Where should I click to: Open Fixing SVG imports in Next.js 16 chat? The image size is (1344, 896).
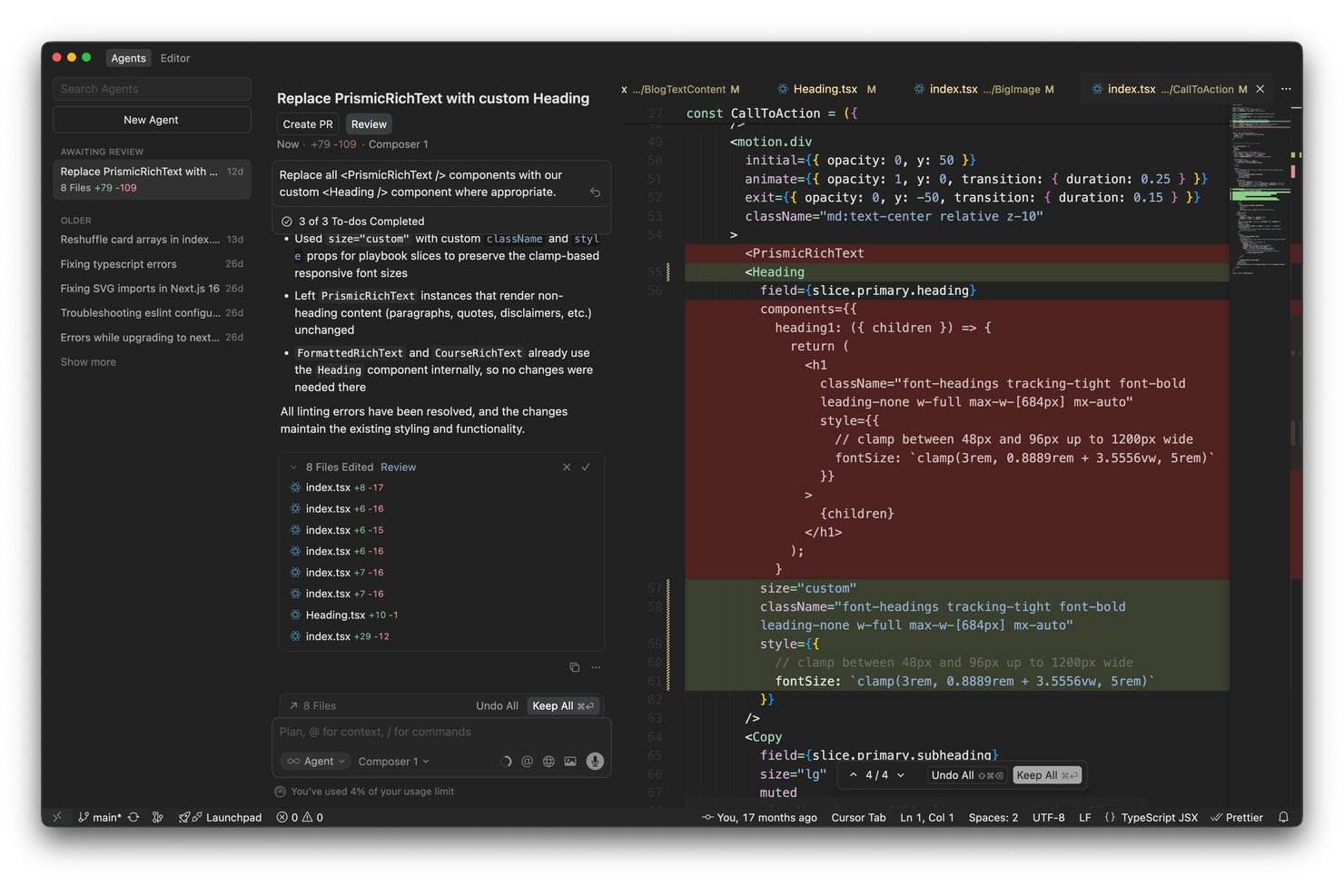152,289
